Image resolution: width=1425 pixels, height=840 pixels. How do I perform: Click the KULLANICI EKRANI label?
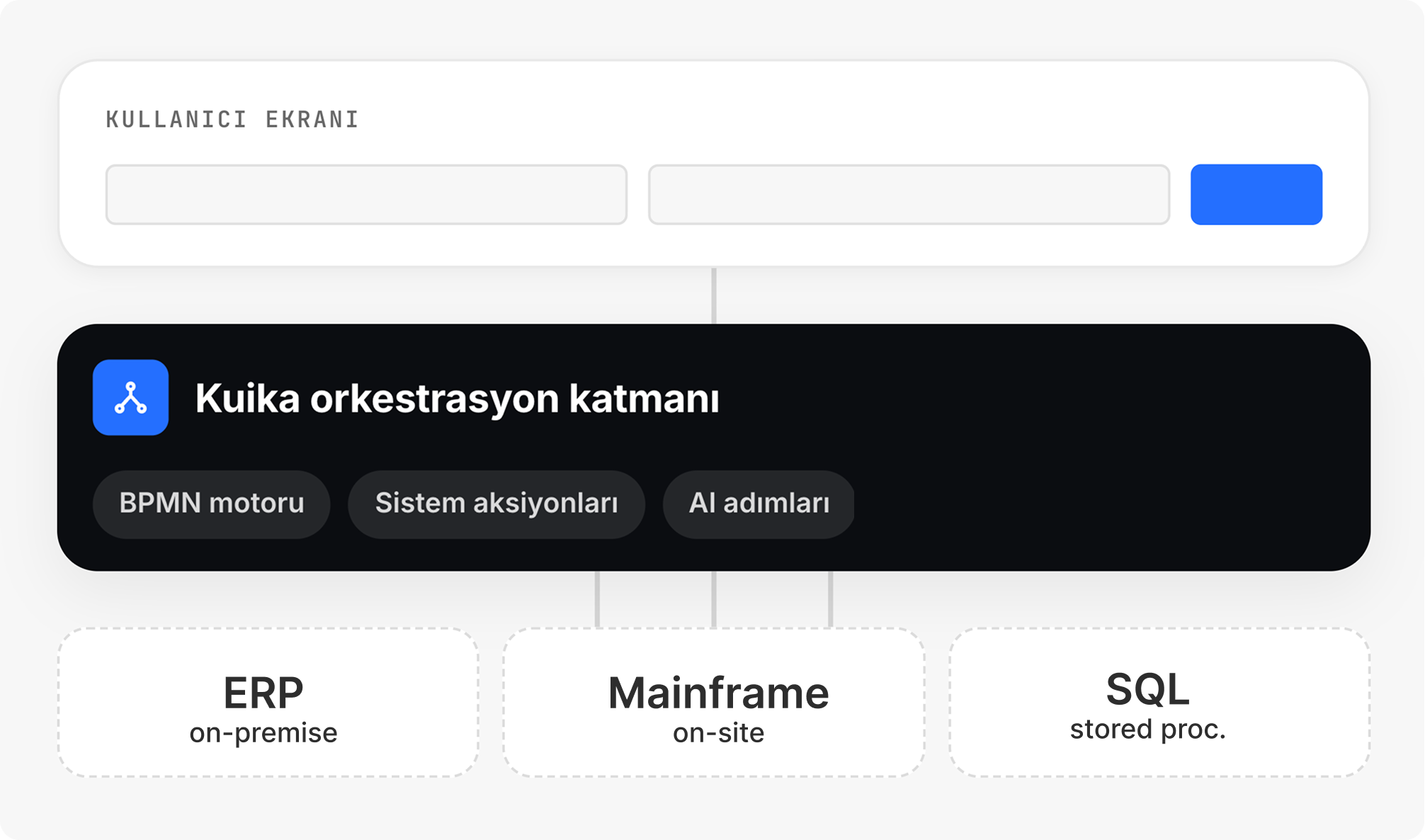pyautogui.click(x=232, y=120)
